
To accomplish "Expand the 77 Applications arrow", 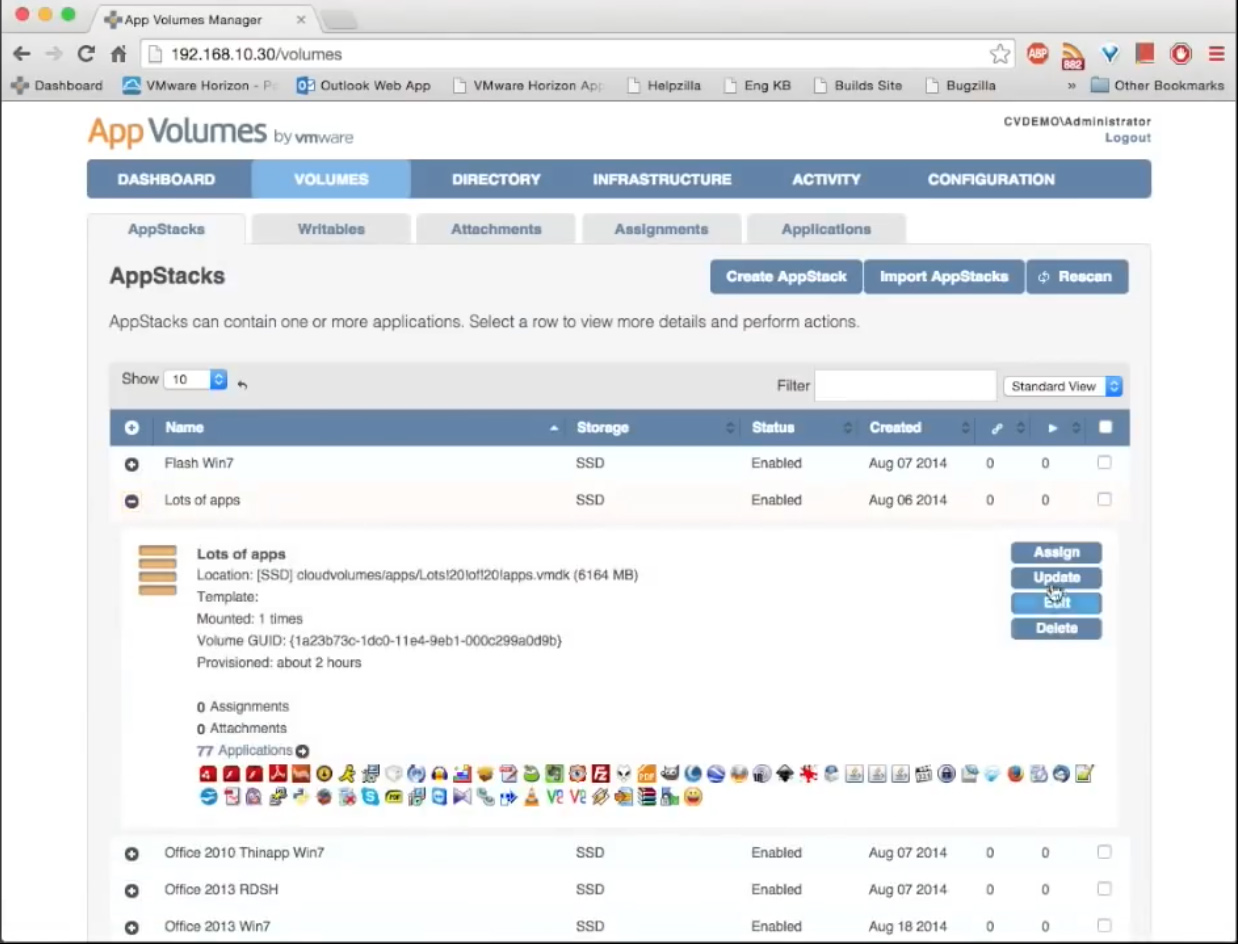I will [x=302, y=751].
